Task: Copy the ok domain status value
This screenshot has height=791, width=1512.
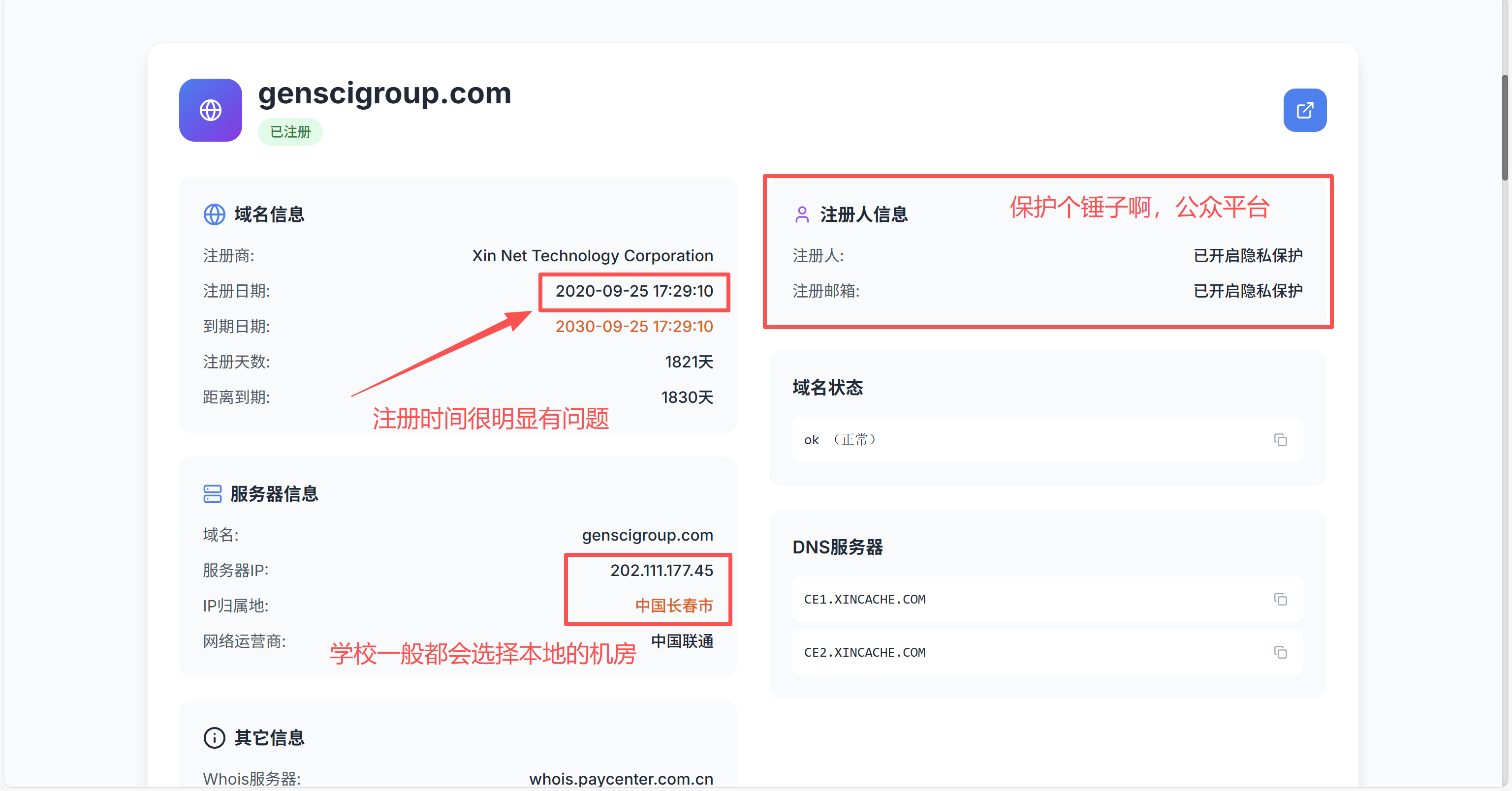Action: click(1280, 440)
